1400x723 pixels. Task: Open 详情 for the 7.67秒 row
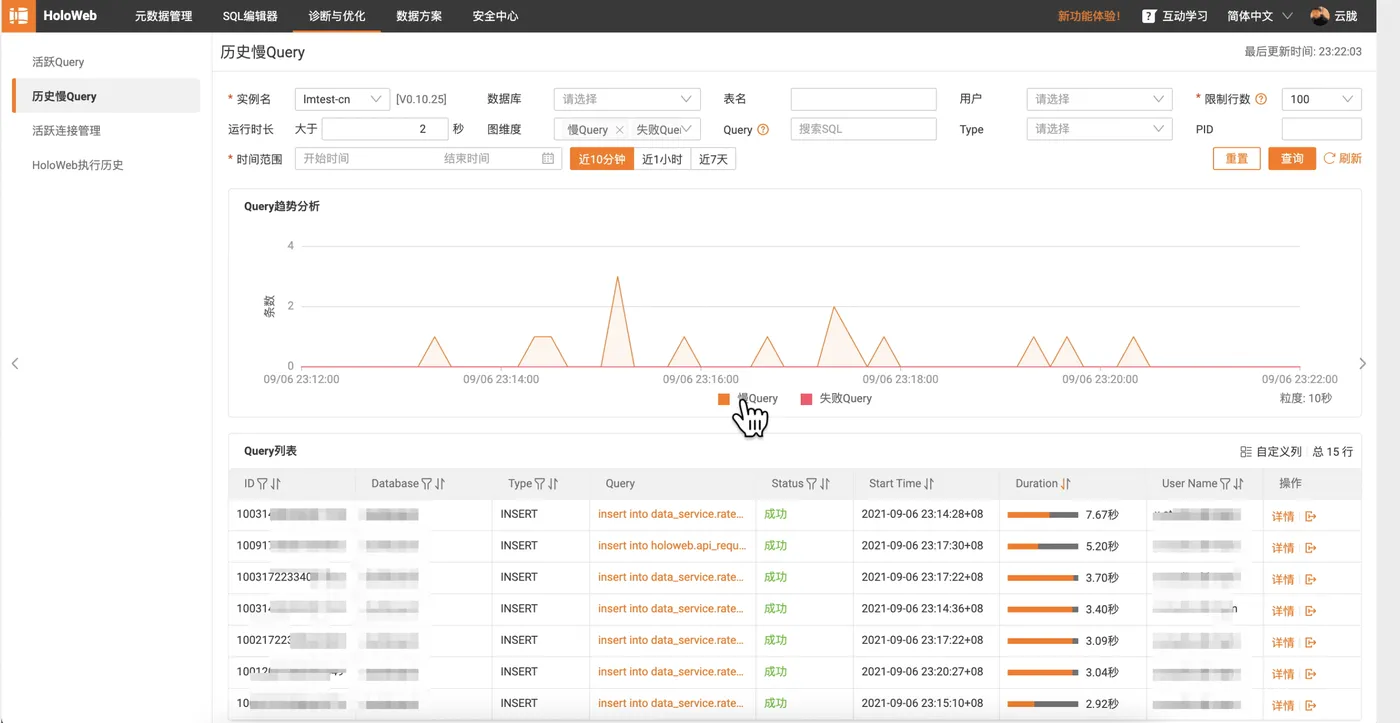click(x=1283, y=516)
